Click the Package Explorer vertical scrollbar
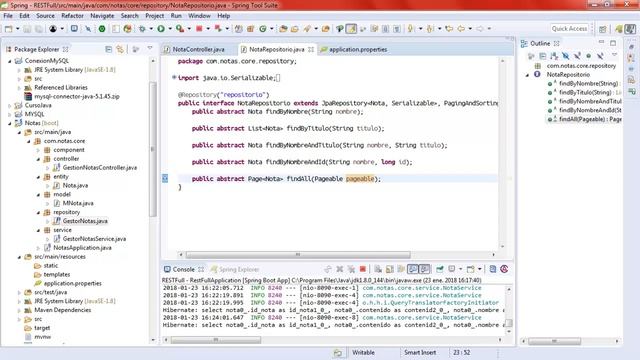The image size is (640, 360). tap(153, 150)
